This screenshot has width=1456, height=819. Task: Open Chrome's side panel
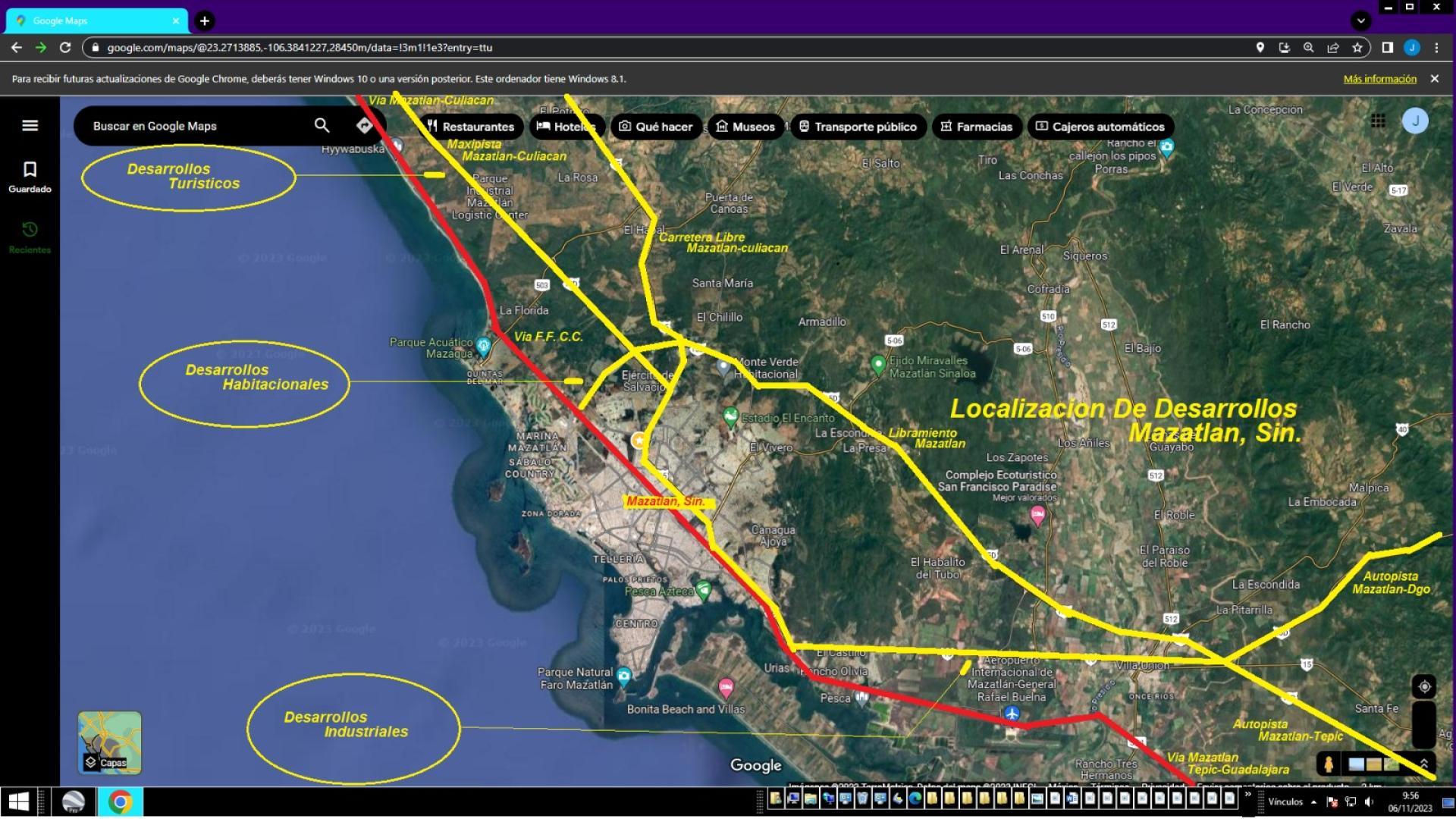pos(1387,47)
